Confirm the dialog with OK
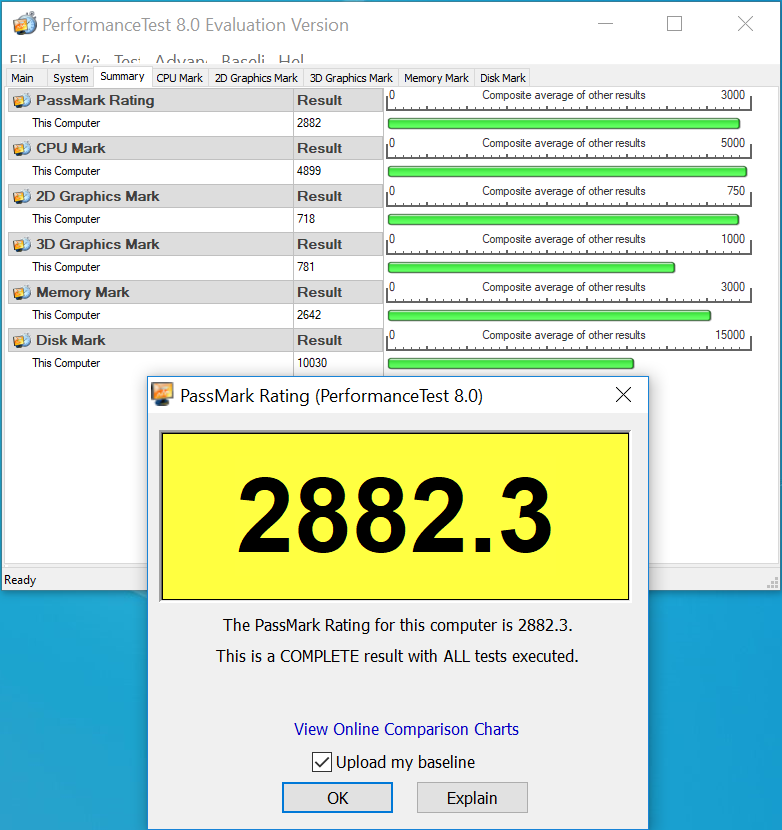The image size is (782, 830). [337, 797]
